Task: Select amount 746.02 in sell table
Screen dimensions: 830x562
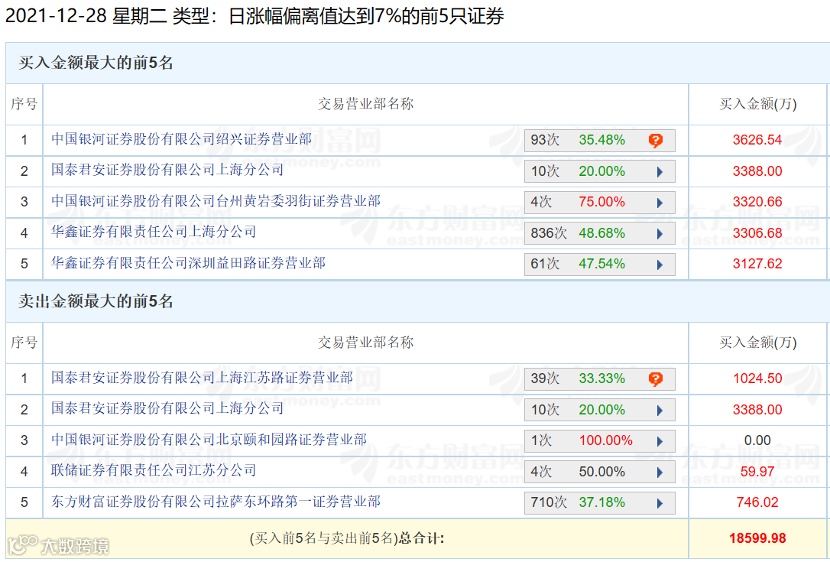Action: pyautogui.click(x=757, y=502)
